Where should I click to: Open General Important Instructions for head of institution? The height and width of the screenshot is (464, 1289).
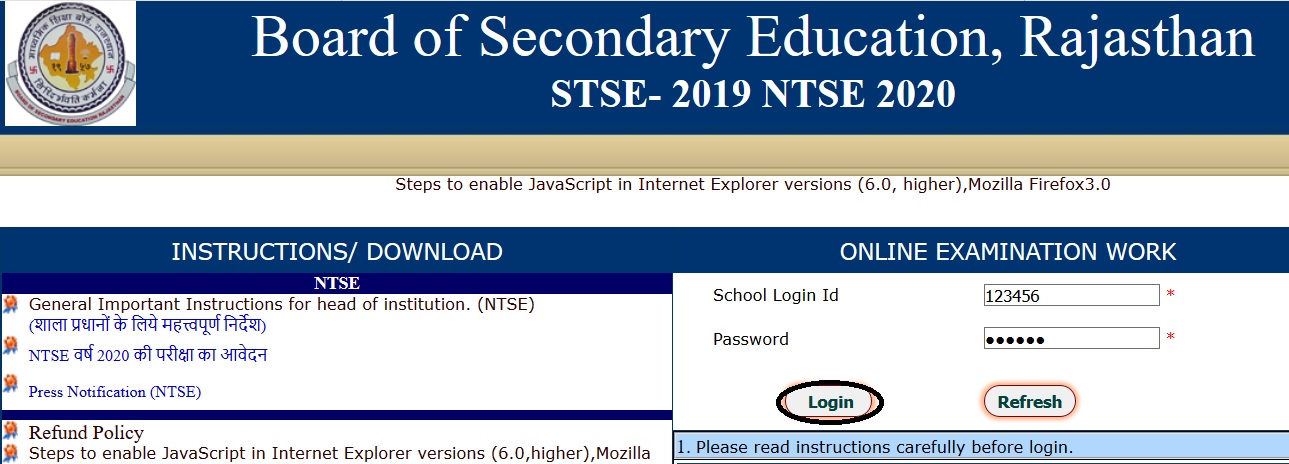(x=282, y=305)
